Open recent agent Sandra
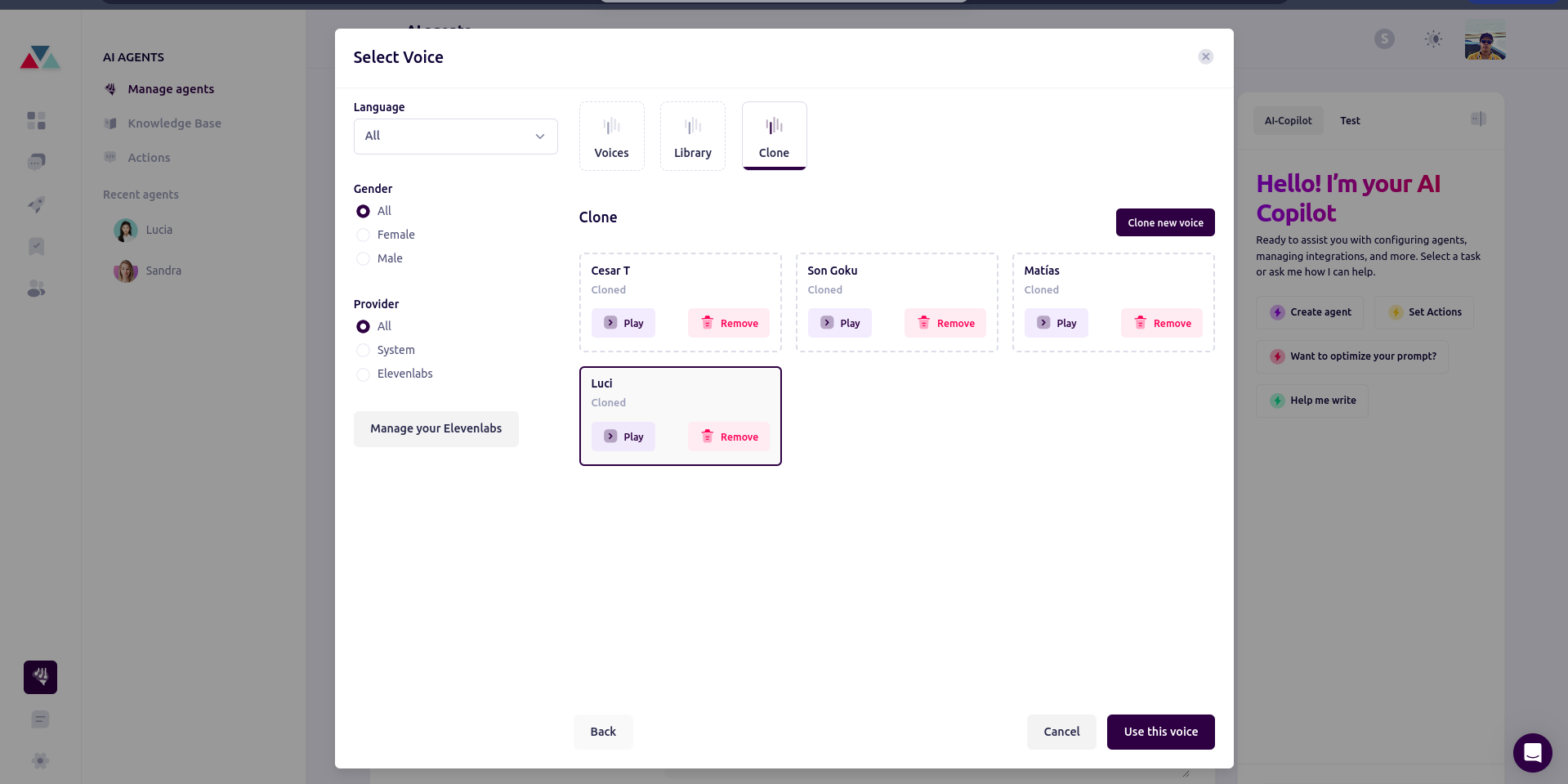The width and height of the screenshot is (1568, 784). click(163, 271)
